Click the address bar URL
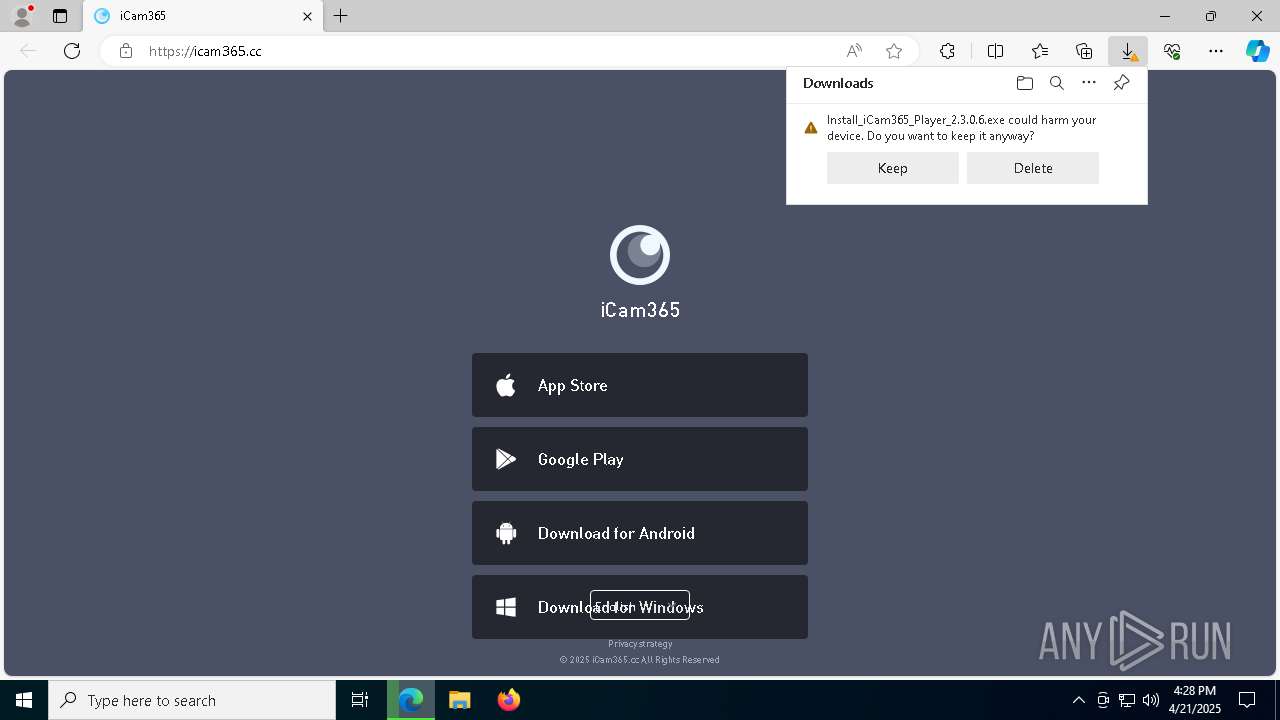Viewport: 1280px width, 720px height. [205, 51]
